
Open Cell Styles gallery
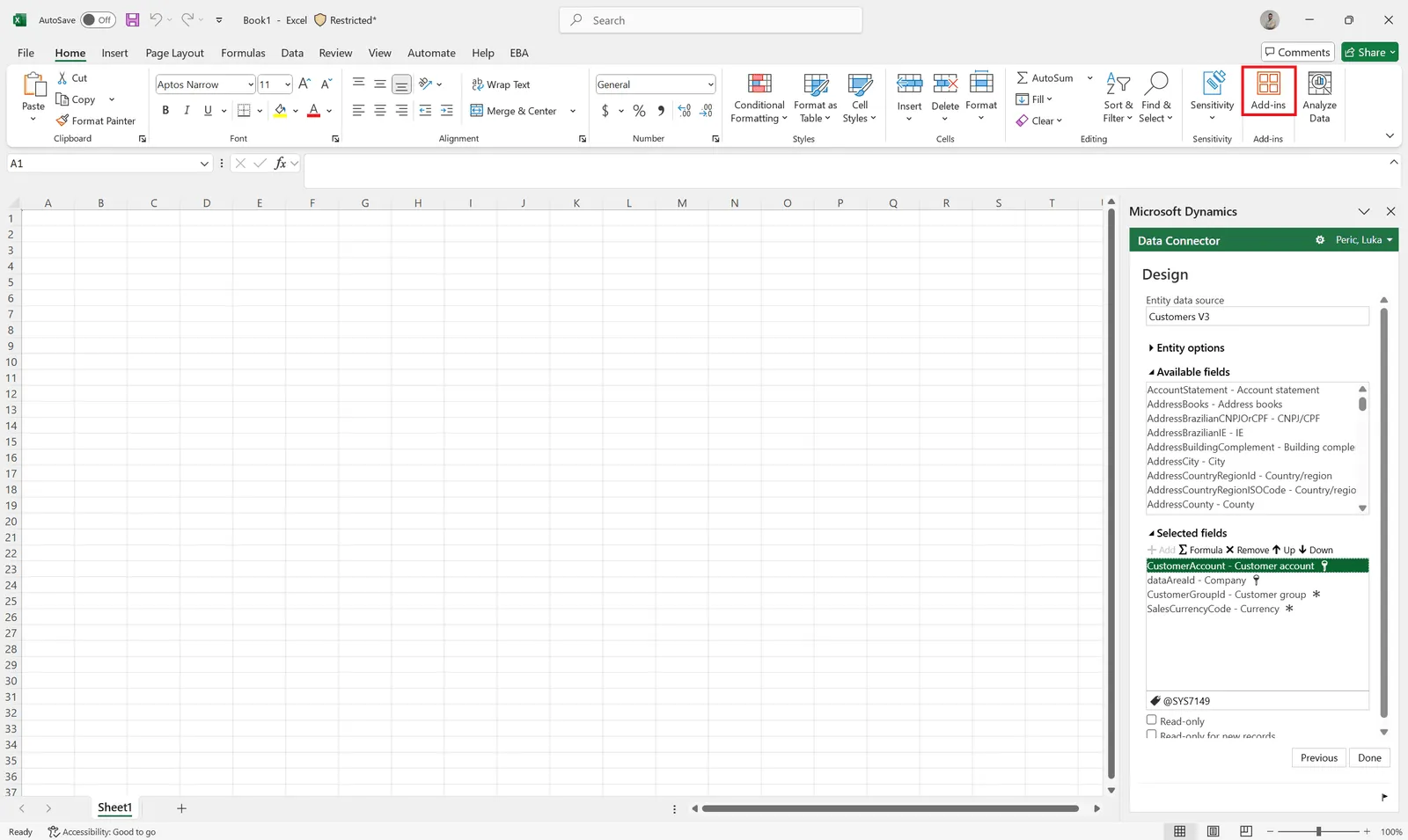859,98
